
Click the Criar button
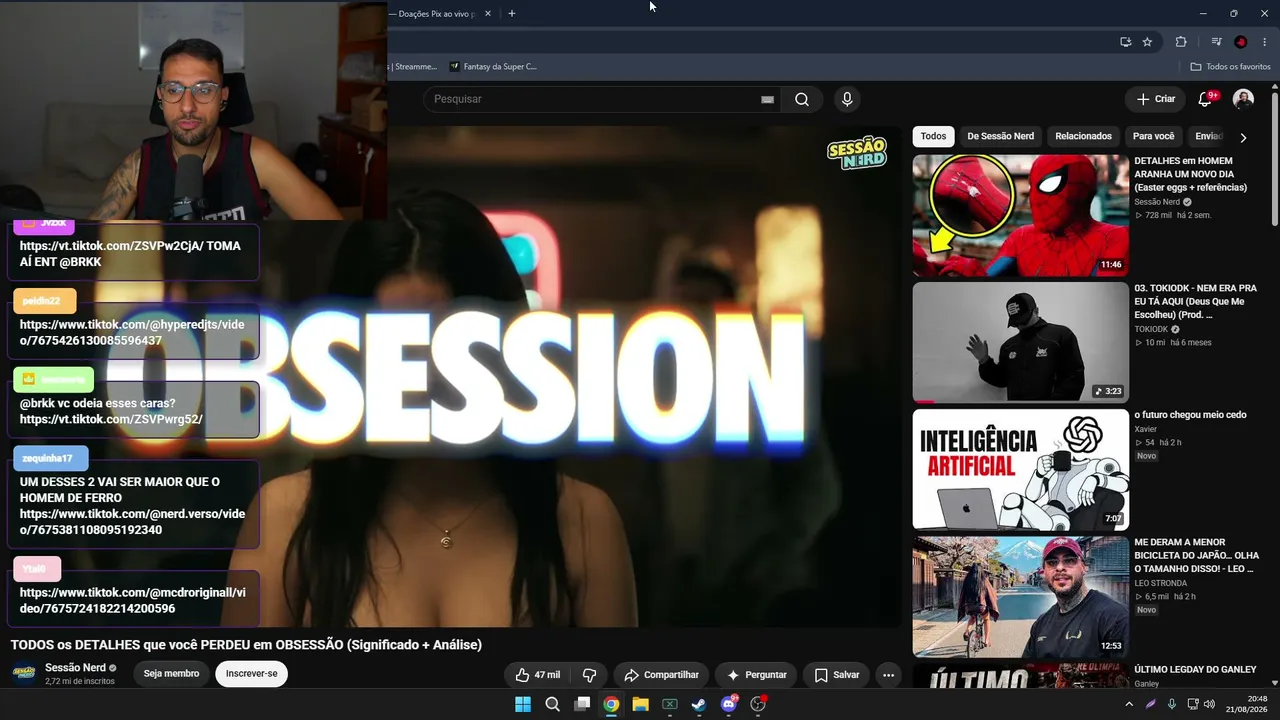coord(1156,99)
